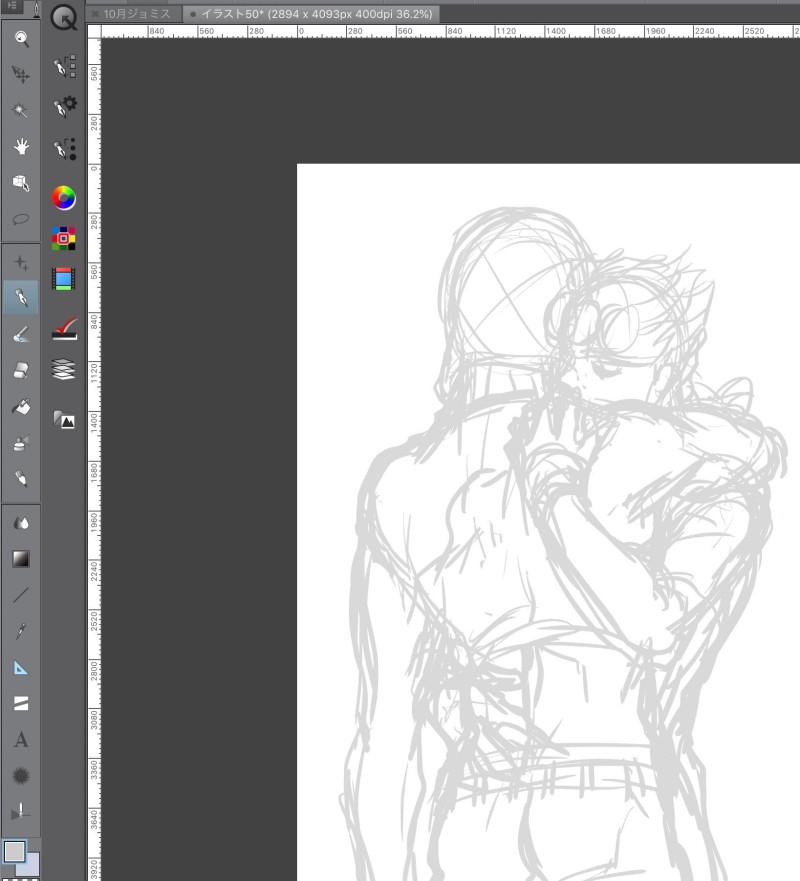This screenshot has width=800, height=881.
Task: Pick the Auto select magic wand tool
Action: pos(20,111)
